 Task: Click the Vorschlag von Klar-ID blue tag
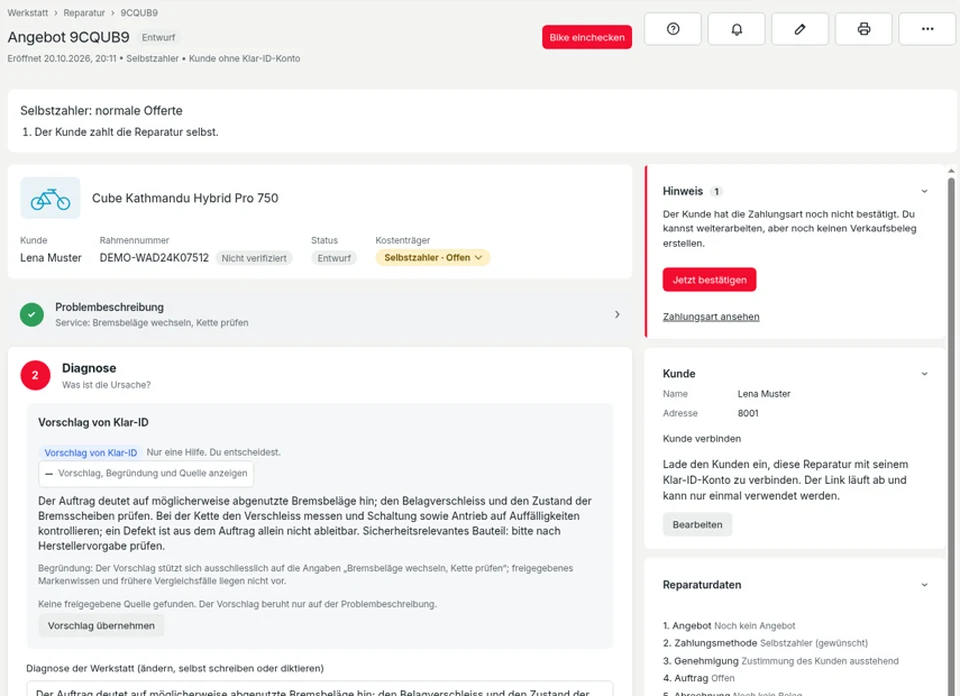91,453
